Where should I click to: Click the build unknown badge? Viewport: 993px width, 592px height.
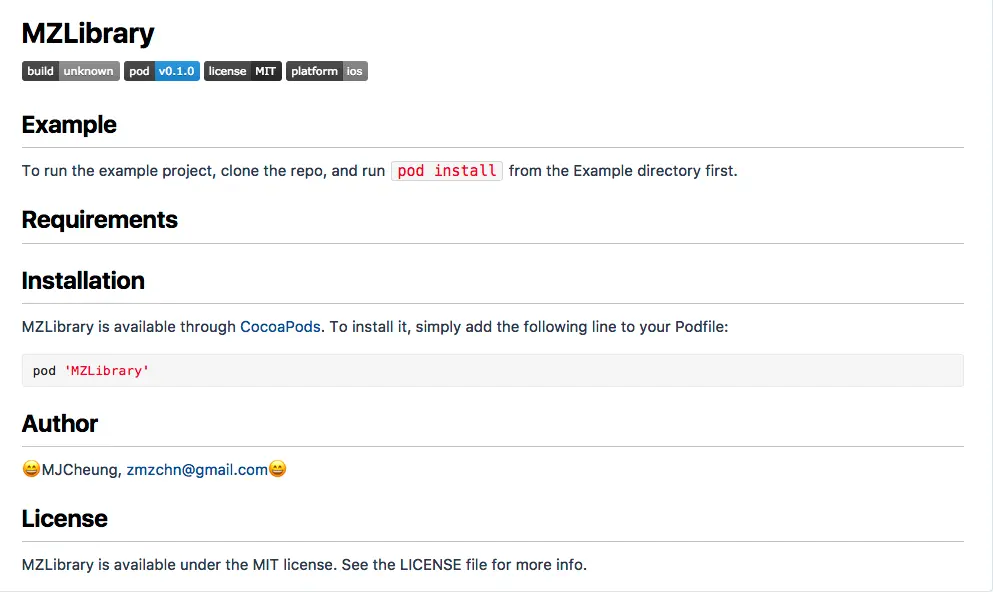[x=70, y=71]
